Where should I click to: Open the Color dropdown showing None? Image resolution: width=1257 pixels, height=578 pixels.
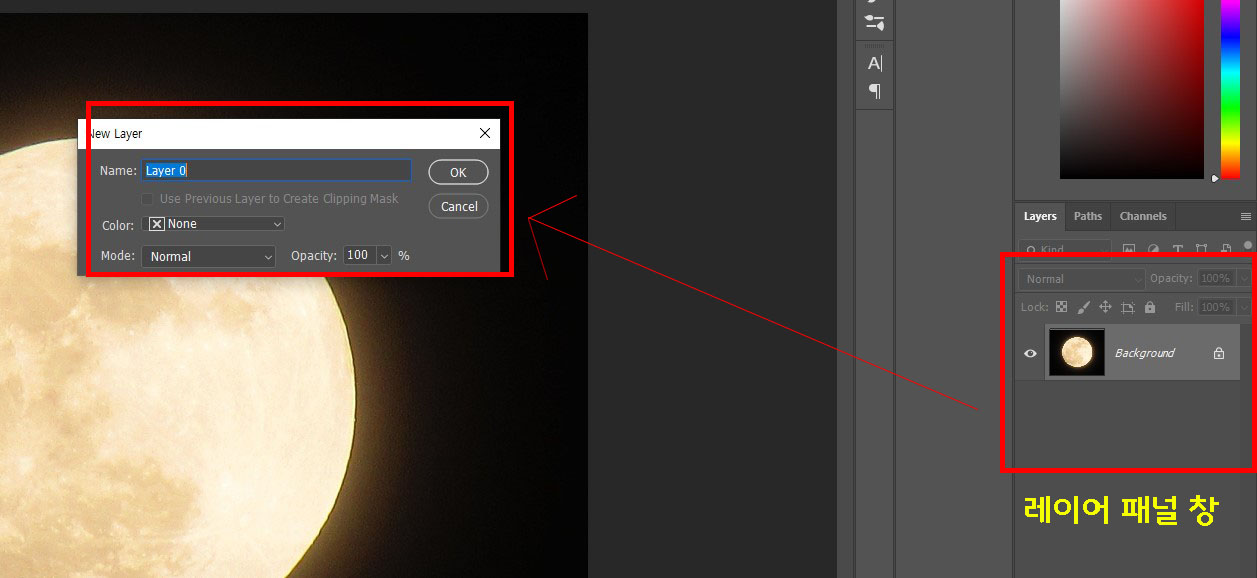click(214, 224)
